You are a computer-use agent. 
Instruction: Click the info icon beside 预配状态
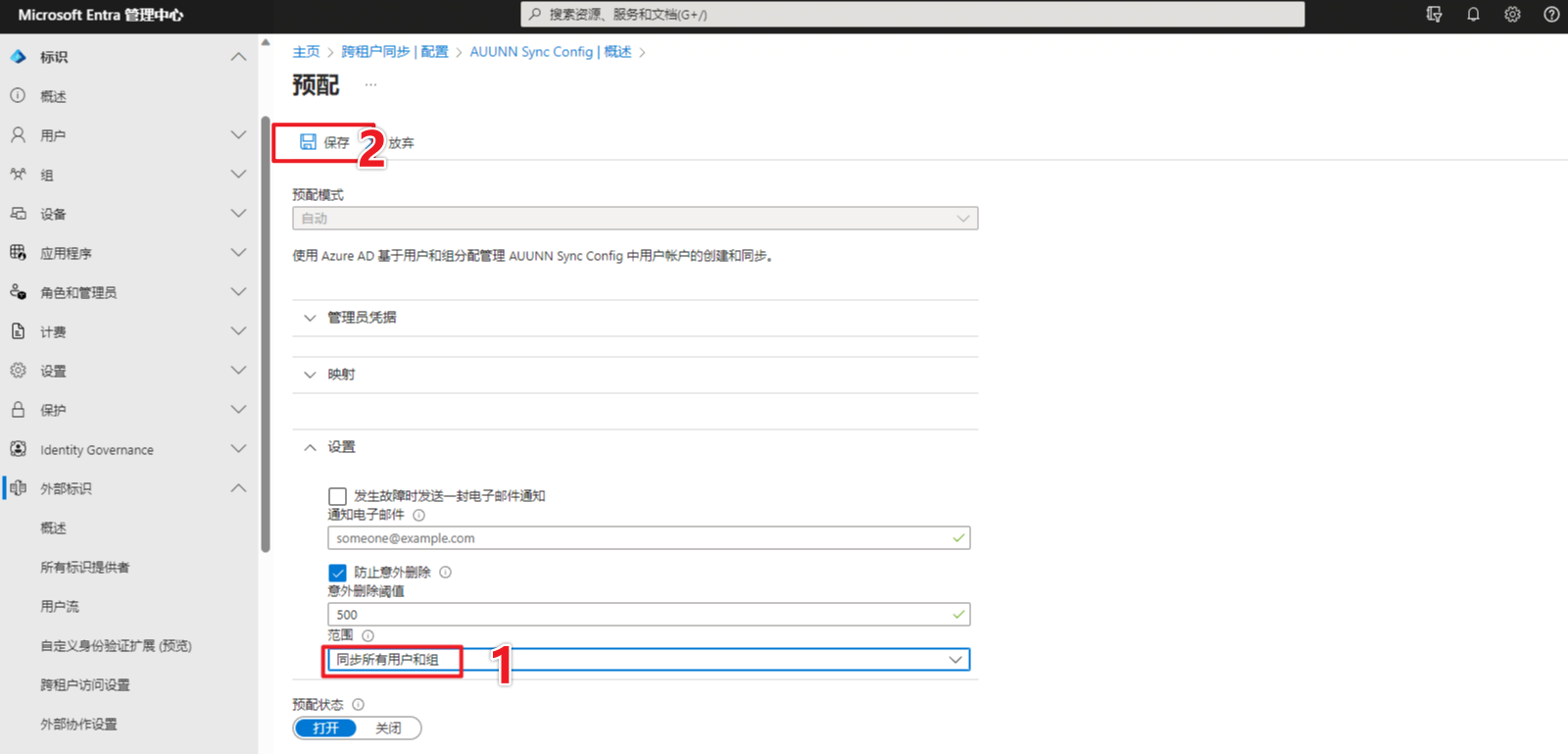point(359,704)
